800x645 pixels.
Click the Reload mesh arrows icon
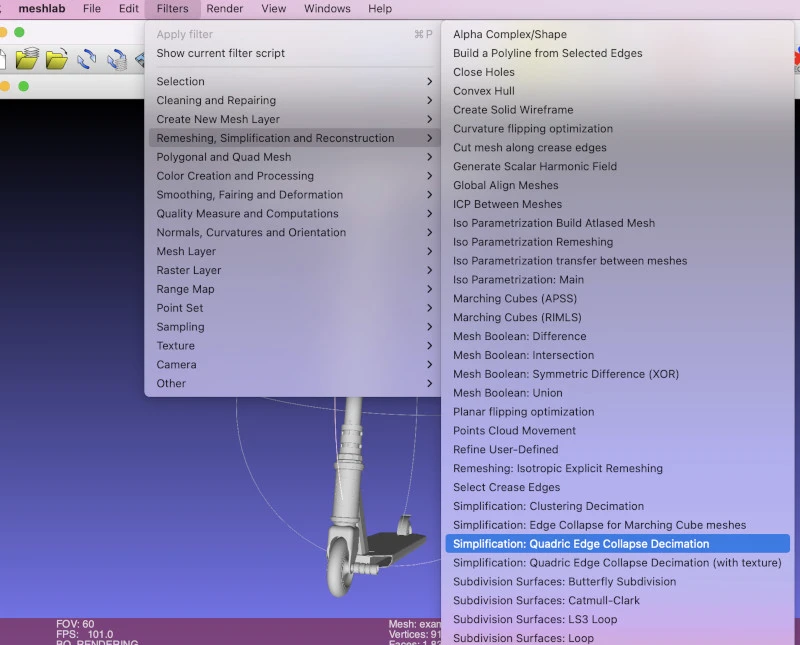click(x=87, y=59)
